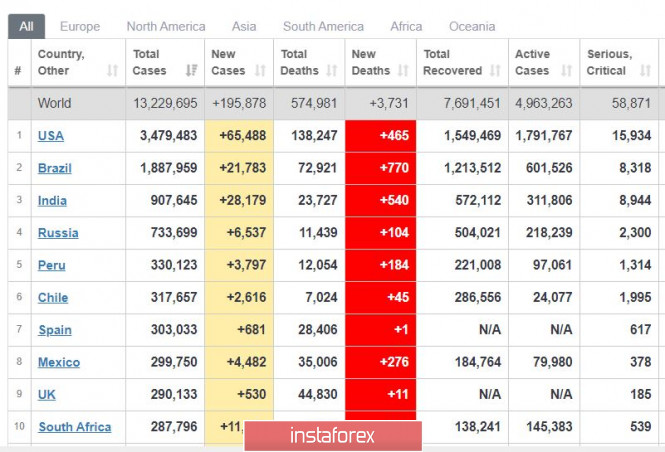The image size is (665, 452).
Task: Click the # rank column header
Action: (18, 71)
